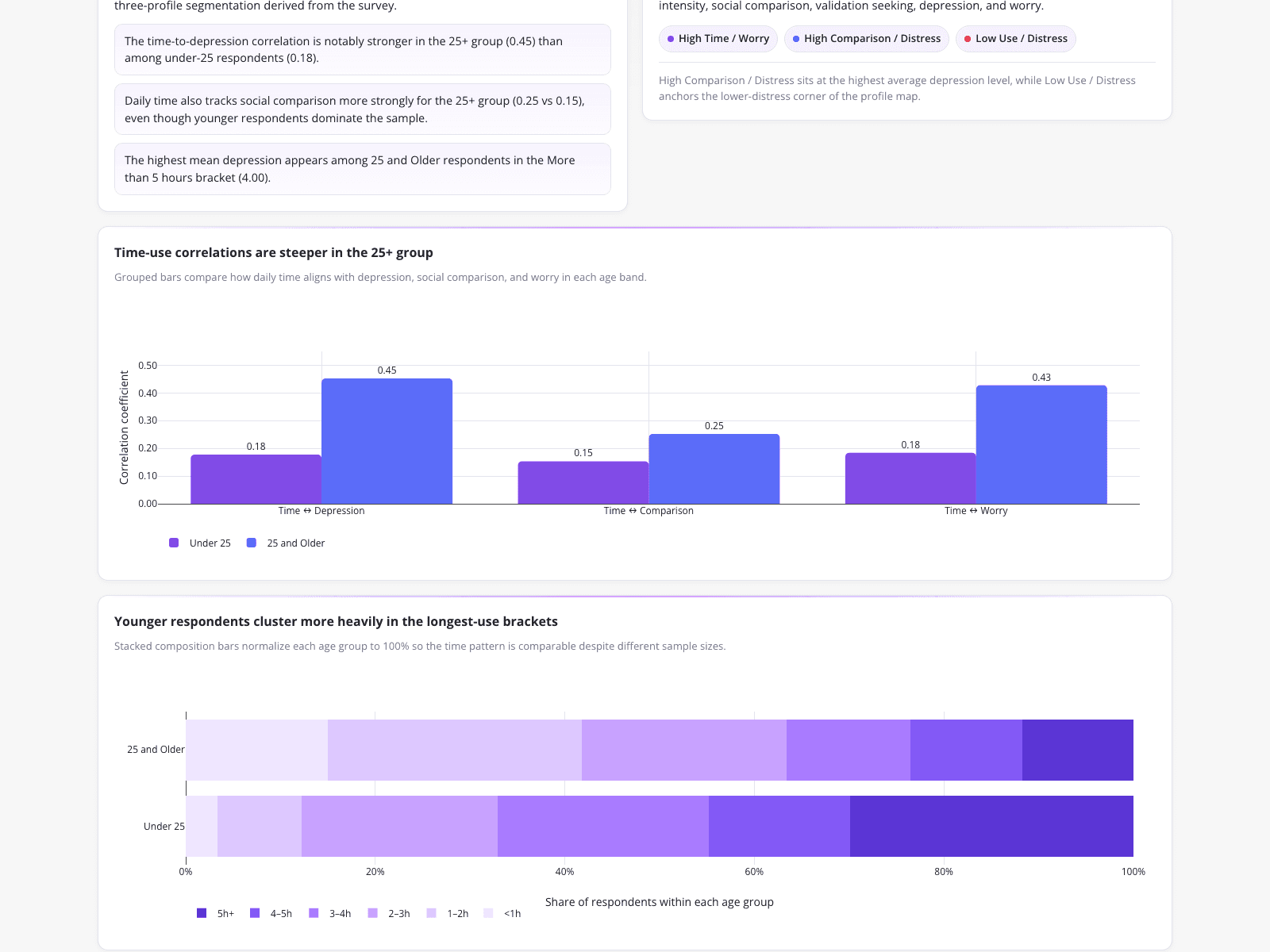Toggle the 3–4h legend entry
The image size is (1270, 952).
coord(330,914)
